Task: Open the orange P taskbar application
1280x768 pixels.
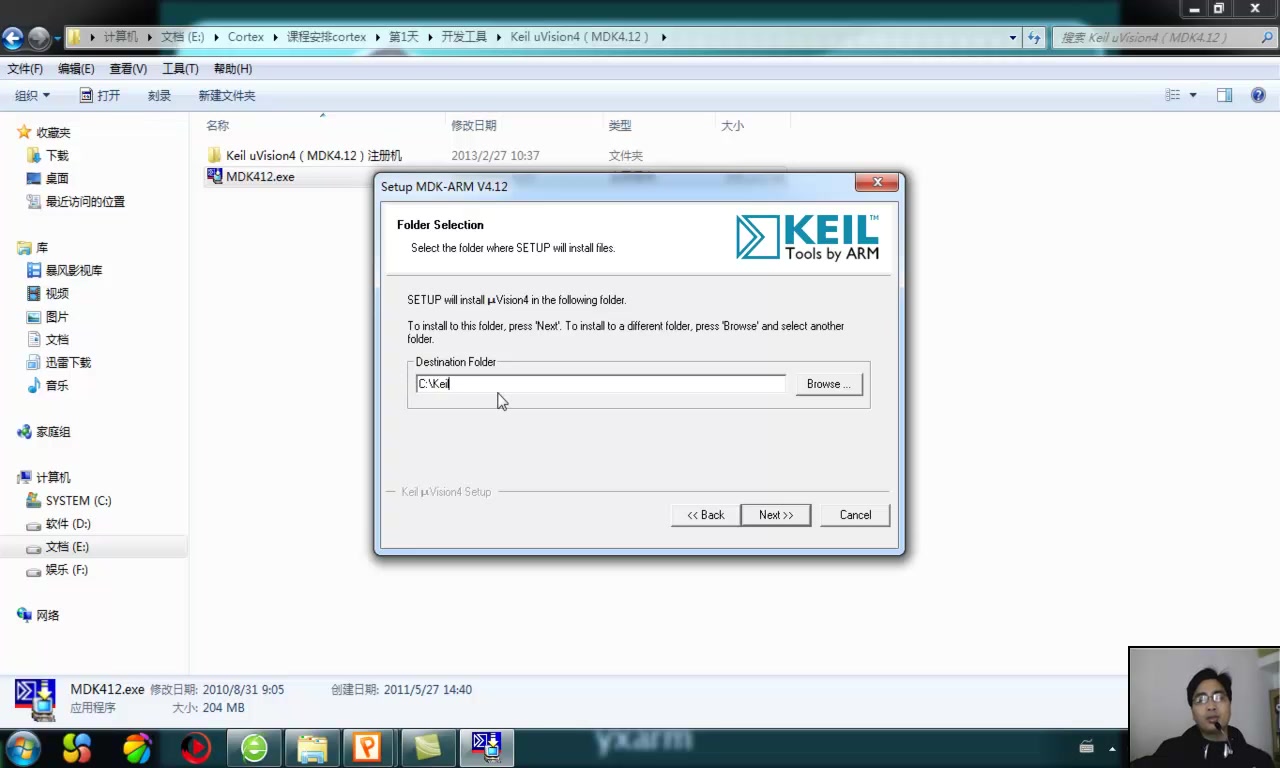Action: click(367, 748)
